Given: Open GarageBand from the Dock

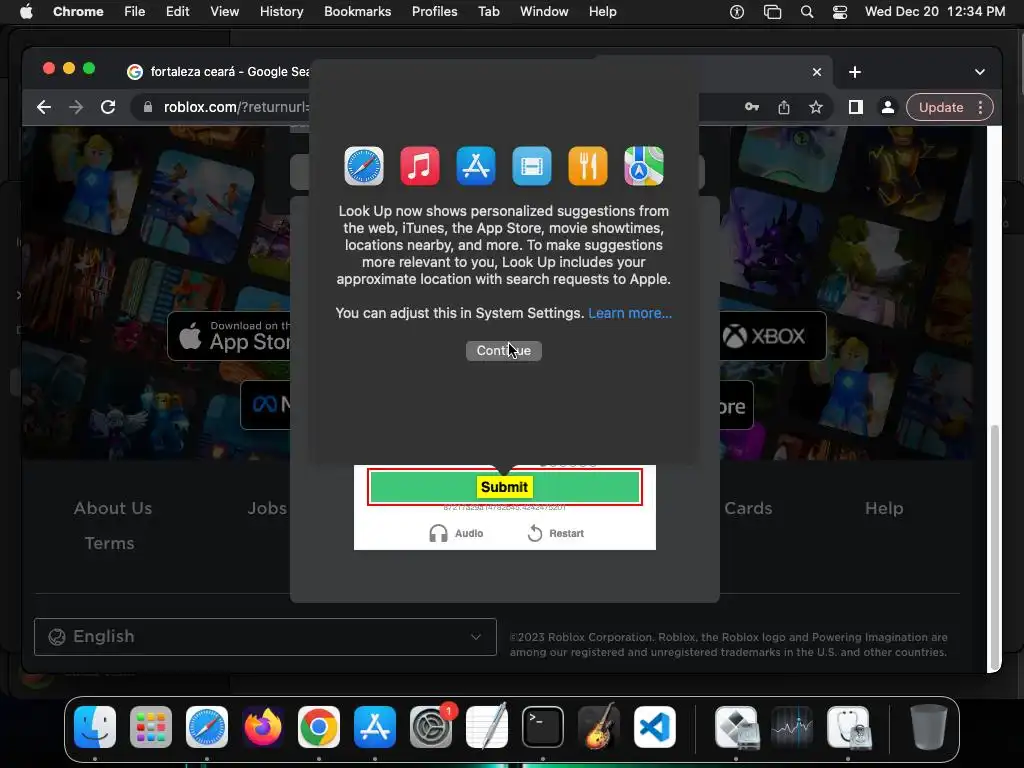Looking at the screenshot, I should [x=599, y=727].
